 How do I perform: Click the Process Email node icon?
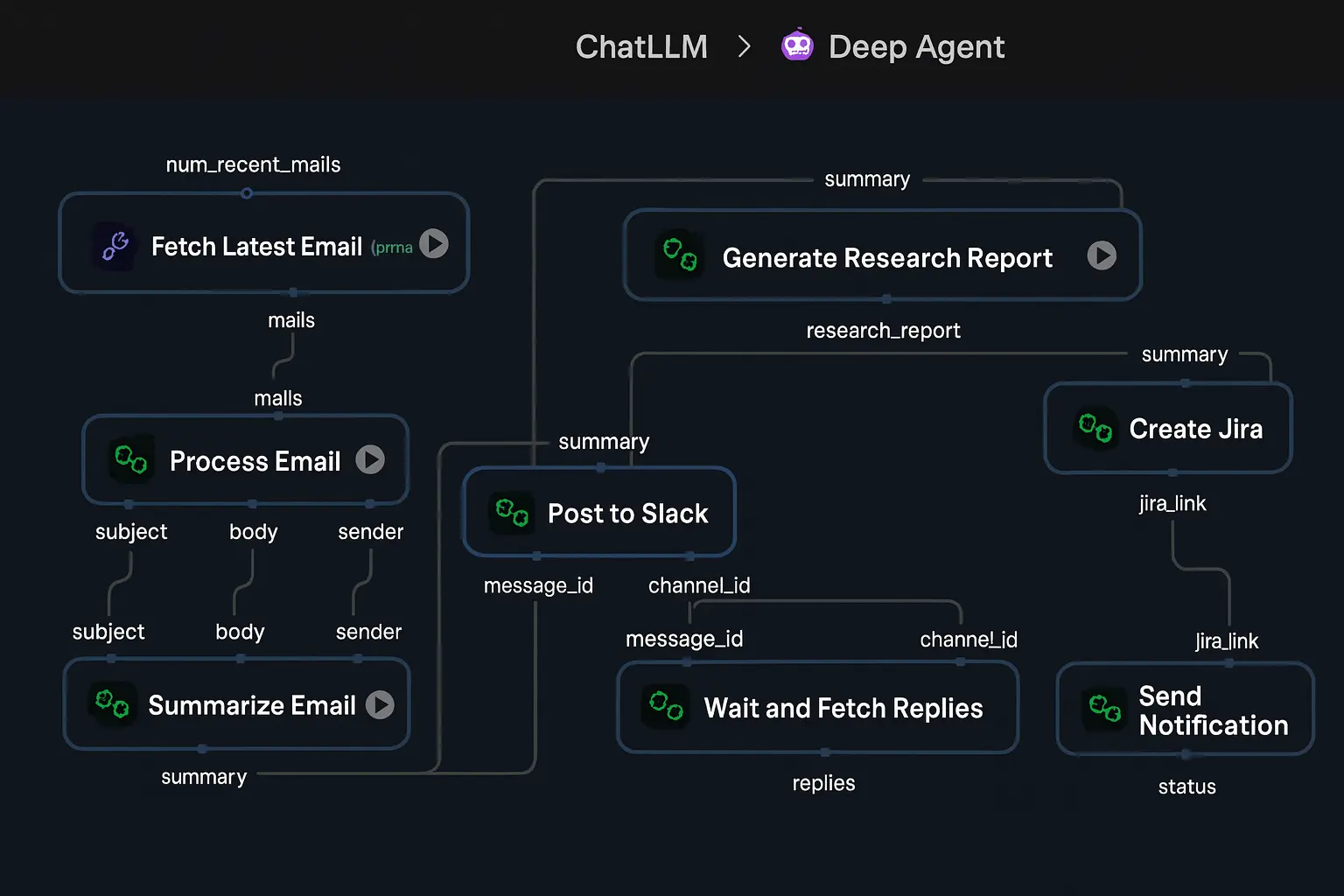pyautogui.click(x=131, y=459)
